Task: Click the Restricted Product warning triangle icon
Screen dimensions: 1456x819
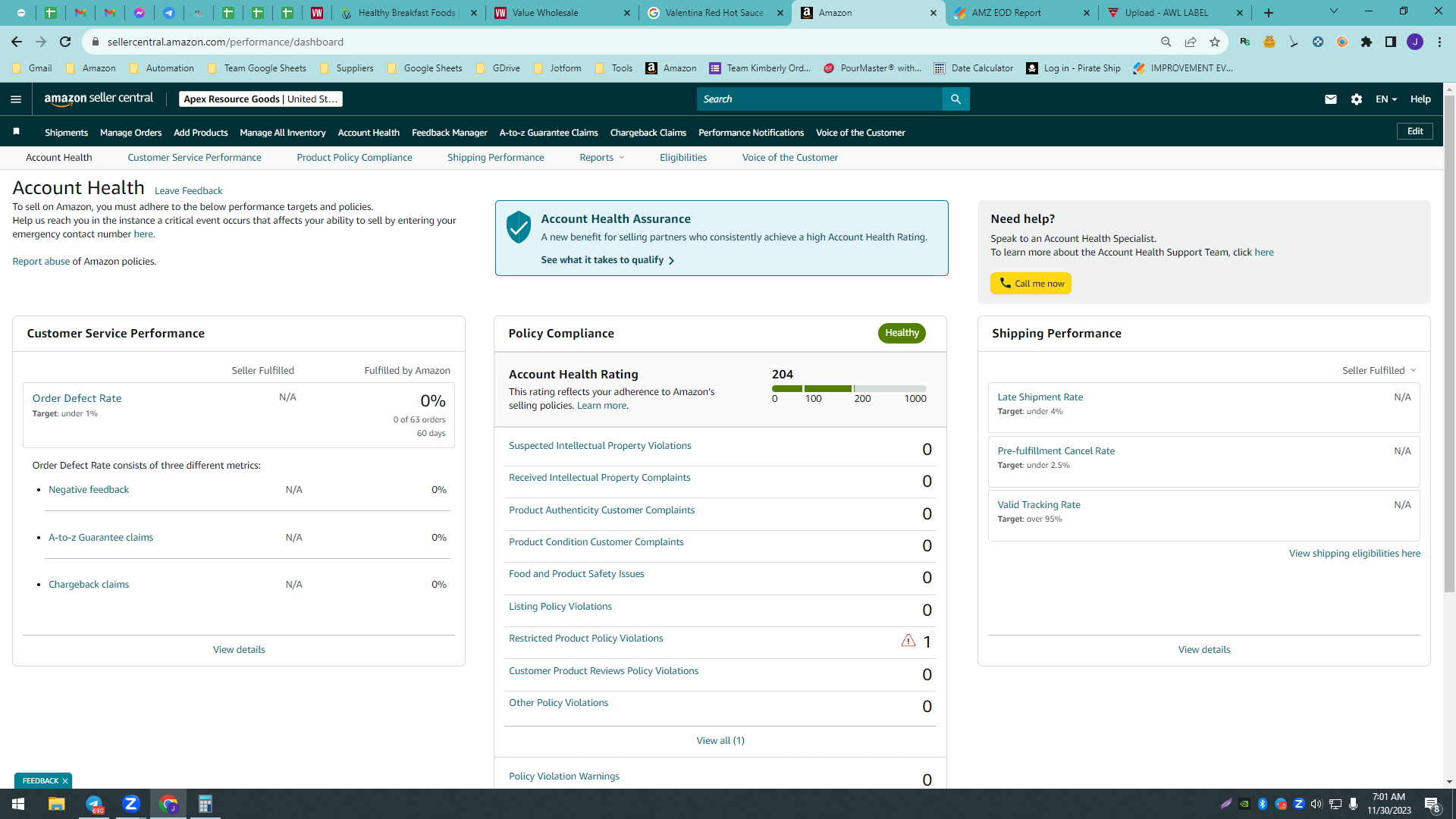Action: point(908,641)
